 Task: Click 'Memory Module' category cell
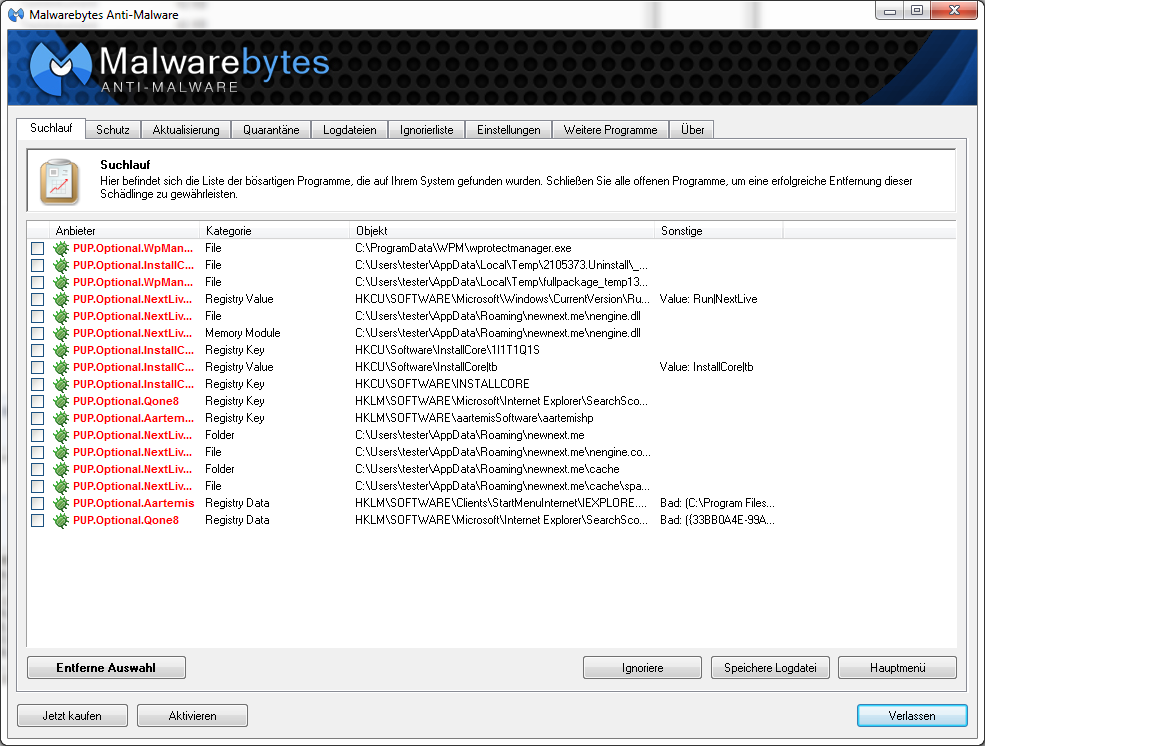pos(242,333)
